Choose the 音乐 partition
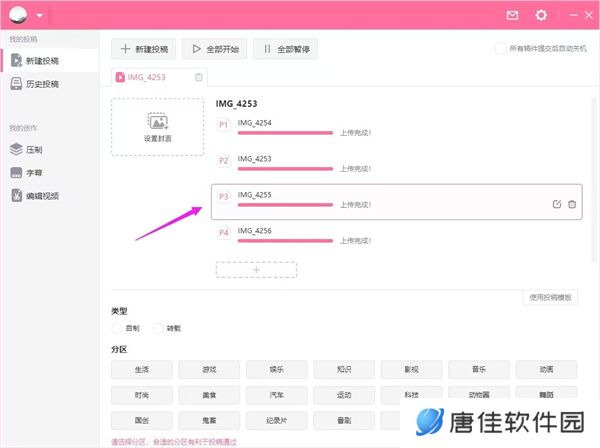 point(479,370)
